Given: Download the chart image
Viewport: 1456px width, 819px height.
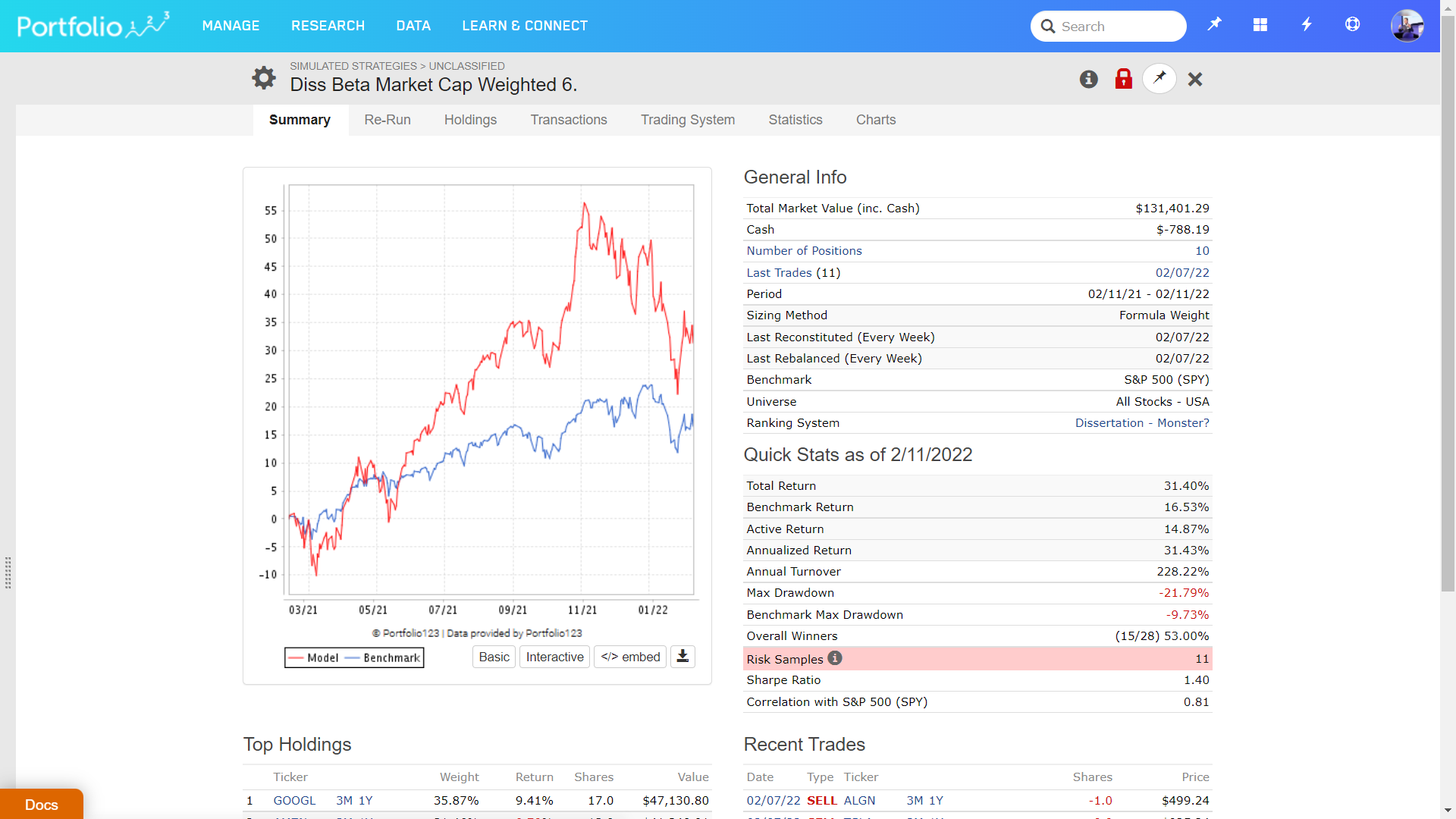Looking at the screenshot, I should [x=682, y=657].
